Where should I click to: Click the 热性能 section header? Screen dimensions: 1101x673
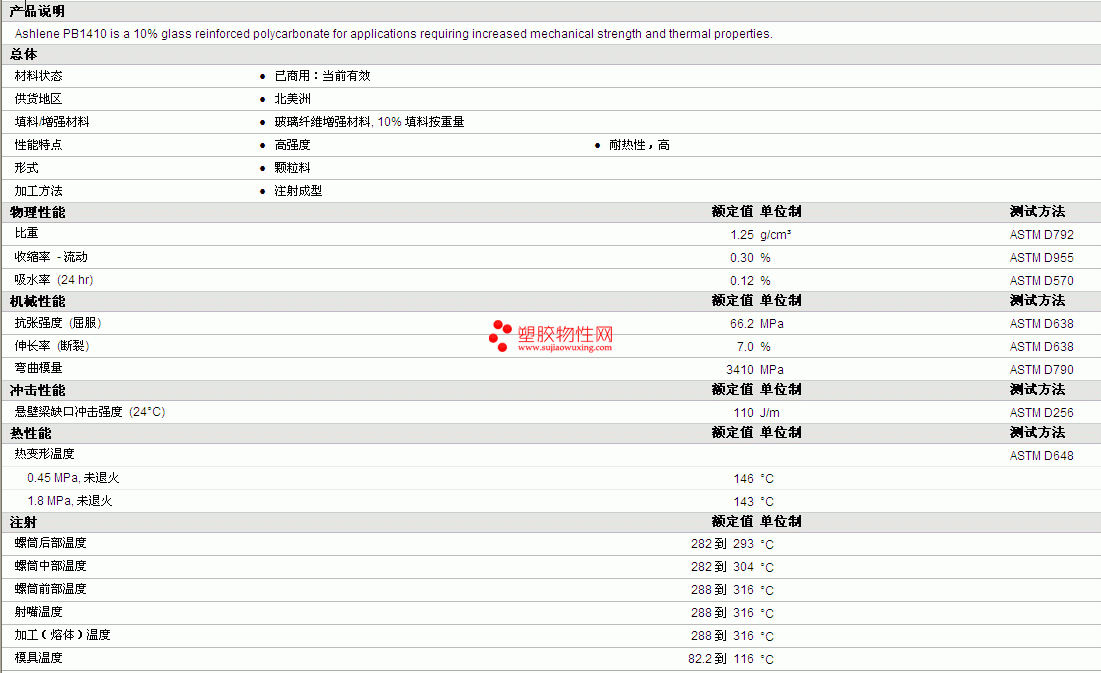pyautogui.click(x=30, y=433)
